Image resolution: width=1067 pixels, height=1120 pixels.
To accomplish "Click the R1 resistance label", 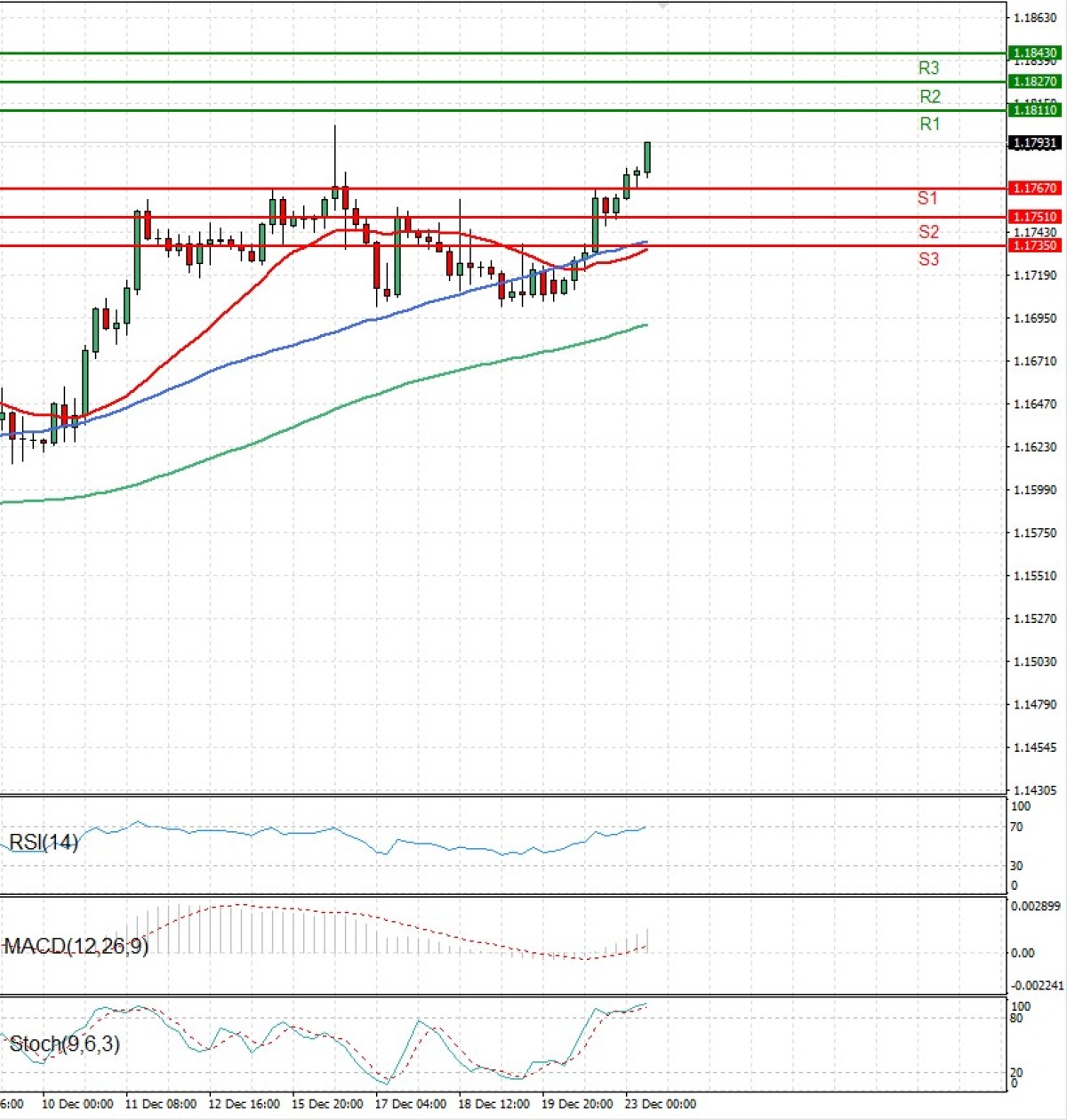I will pyautogui.click(x=929, y=124).
